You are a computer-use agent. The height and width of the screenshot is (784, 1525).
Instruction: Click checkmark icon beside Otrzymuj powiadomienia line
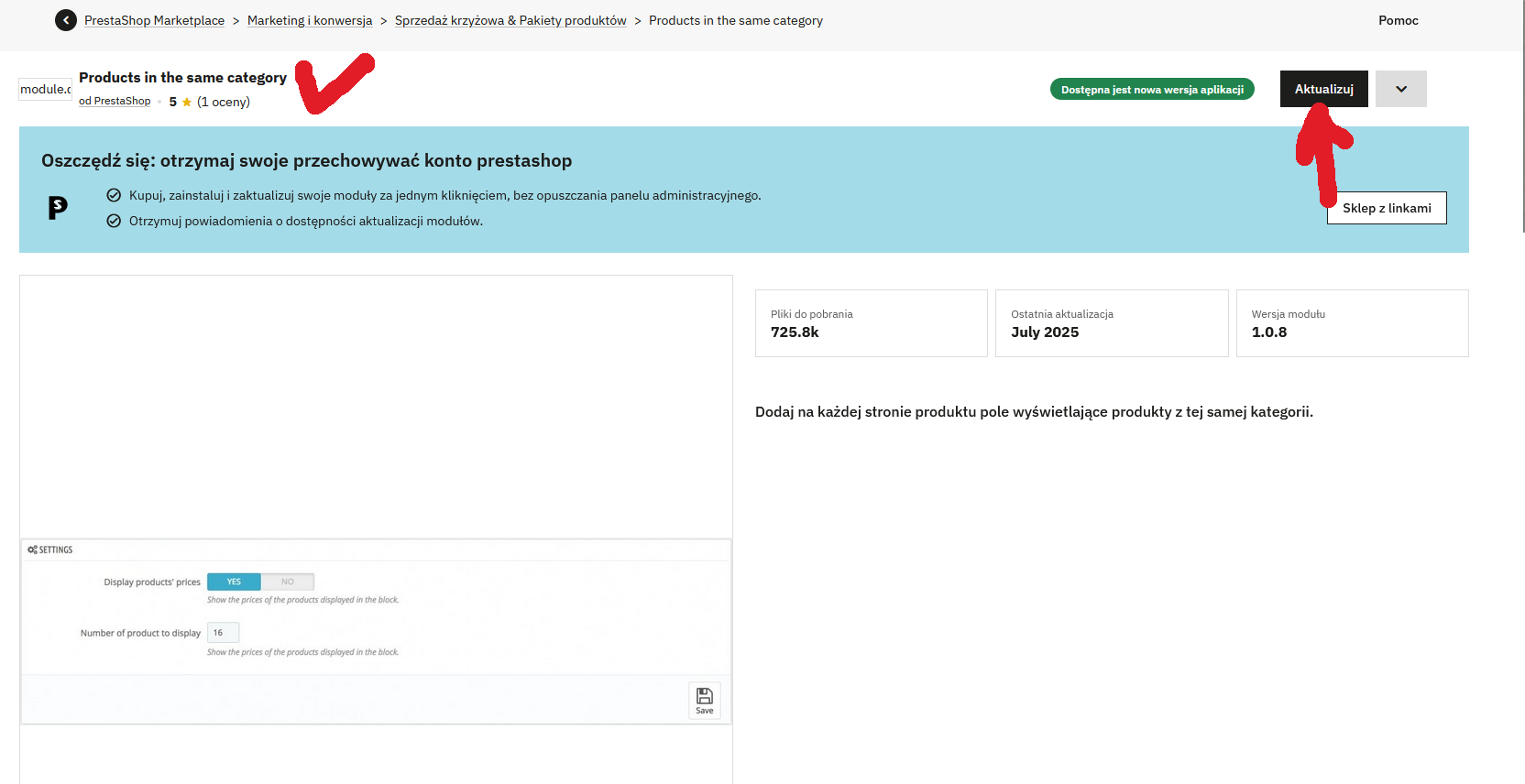point(114,221)
